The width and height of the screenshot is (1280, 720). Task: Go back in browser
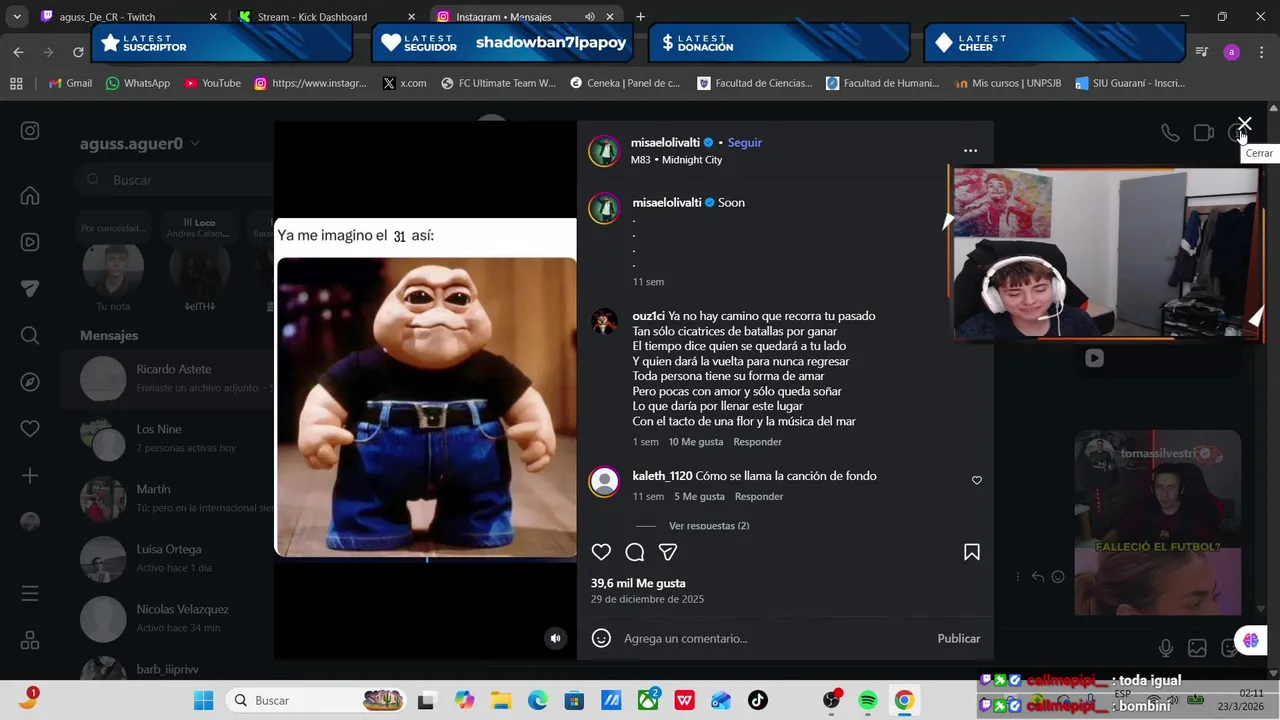coord(18,52)
